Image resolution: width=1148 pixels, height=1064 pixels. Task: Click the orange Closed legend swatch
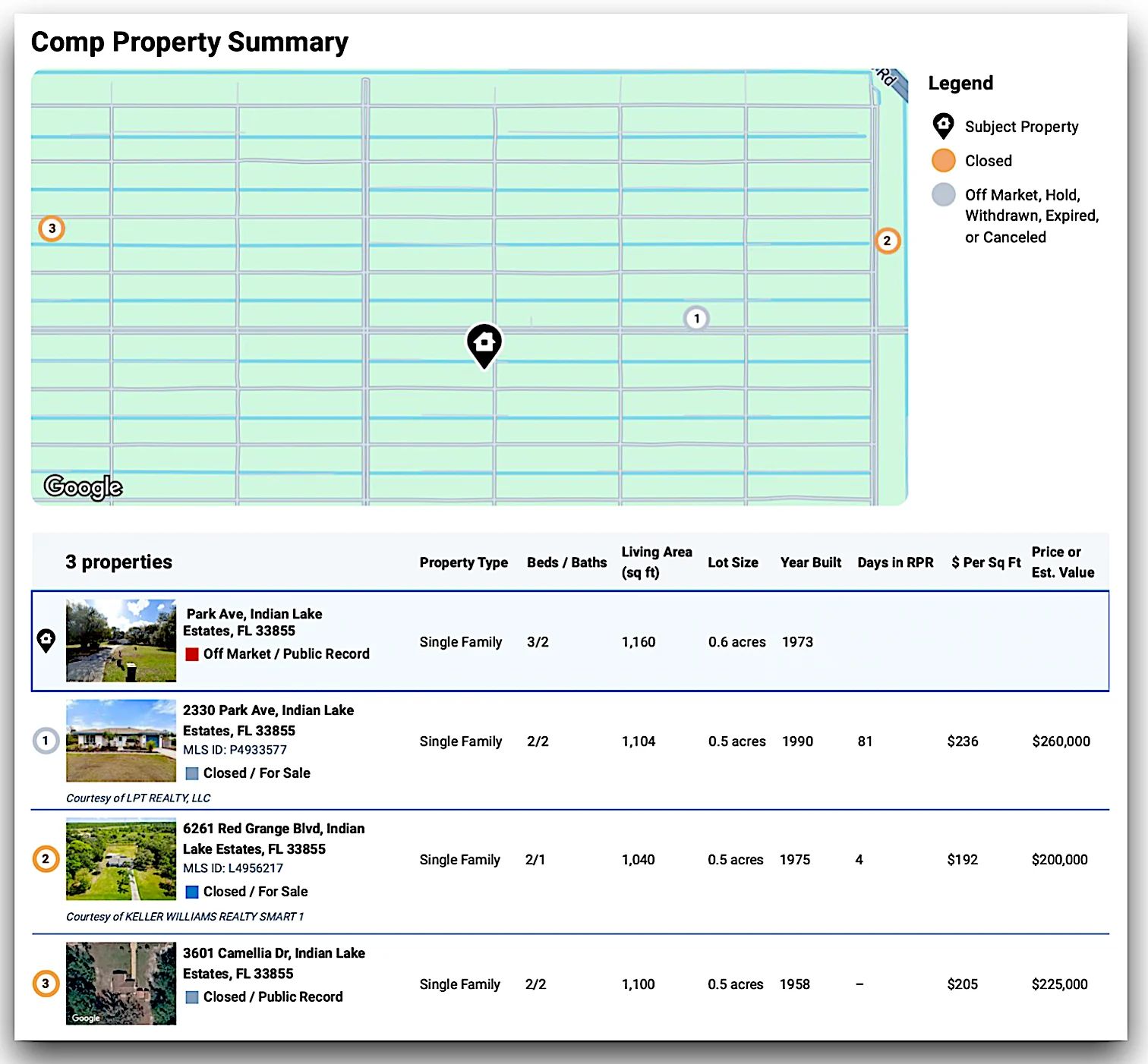(943, 161)
